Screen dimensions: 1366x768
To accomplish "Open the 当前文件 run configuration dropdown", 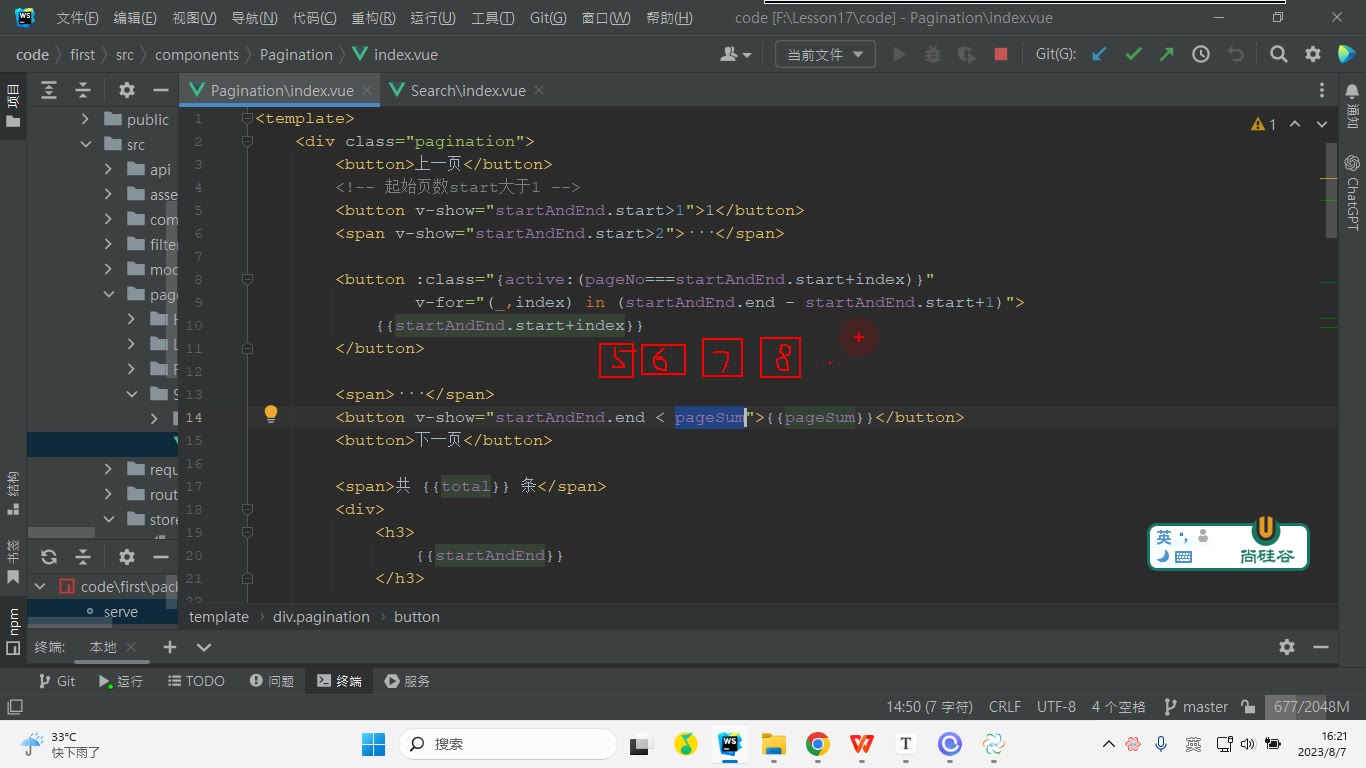I will click(x=825, y=55).
